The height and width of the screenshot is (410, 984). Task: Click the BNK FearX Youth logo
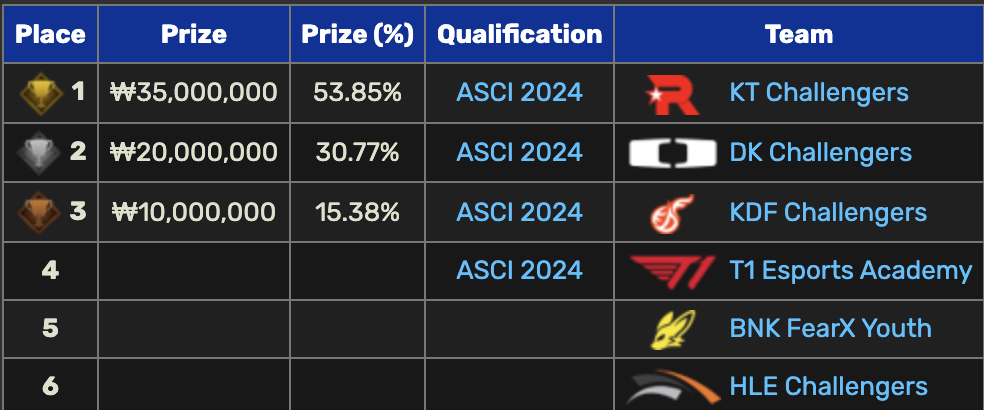672,328
